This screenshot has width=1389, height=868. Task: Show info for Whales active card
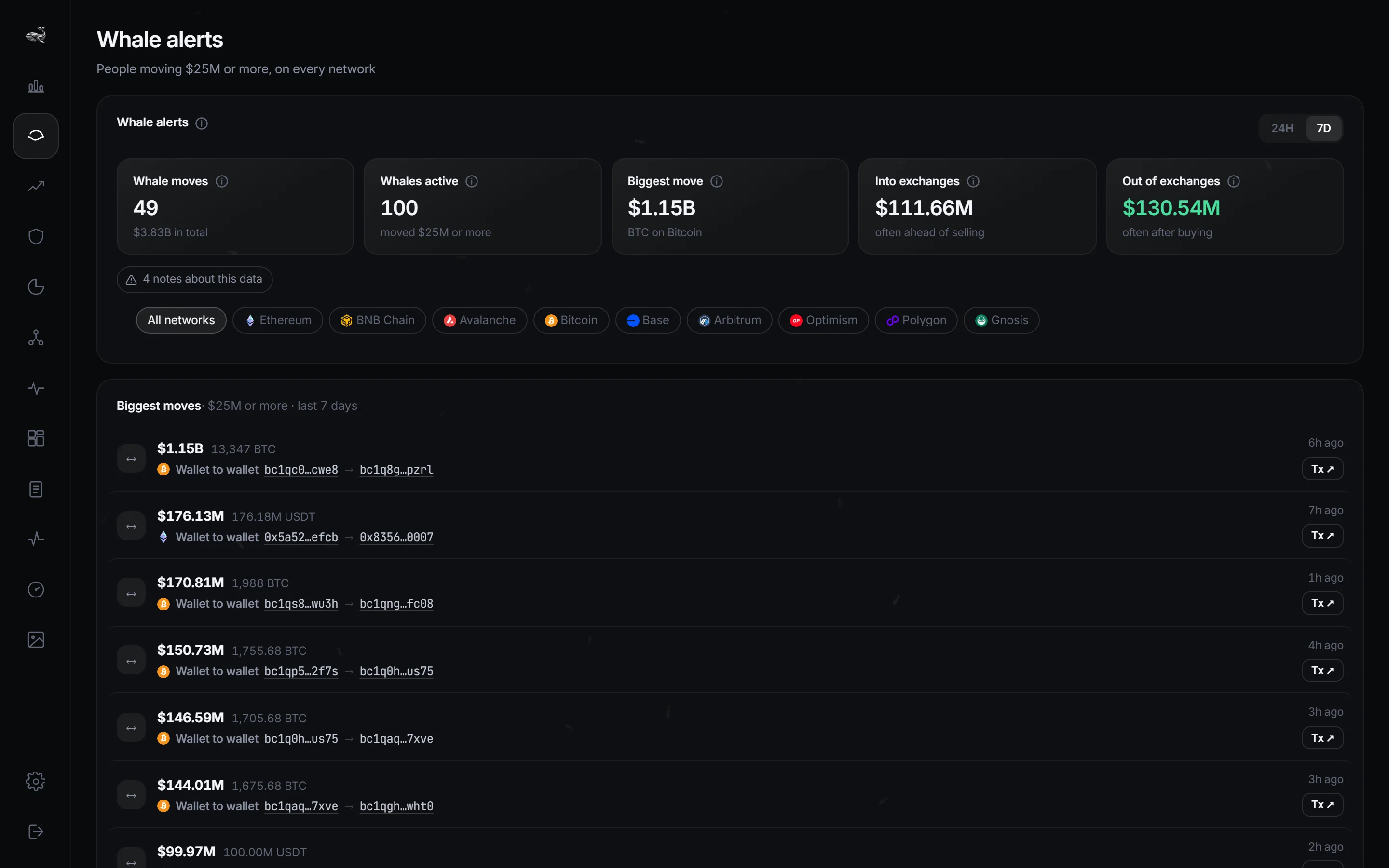(472, 181)
